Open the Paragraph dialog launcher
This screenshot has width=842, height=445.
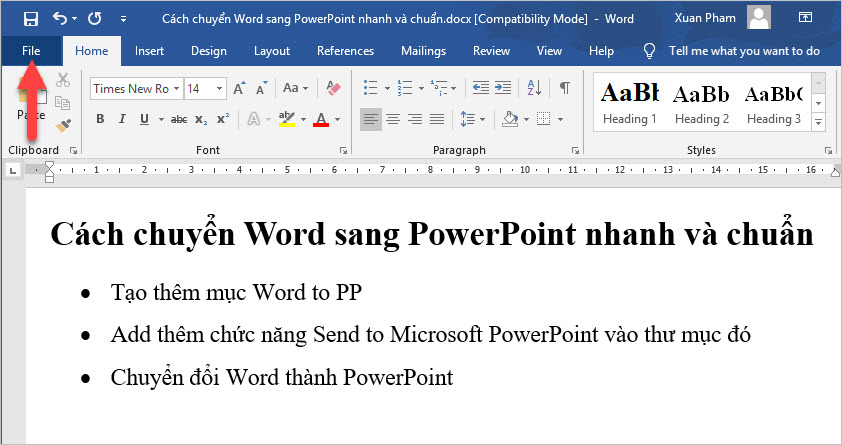pos(576,151)
